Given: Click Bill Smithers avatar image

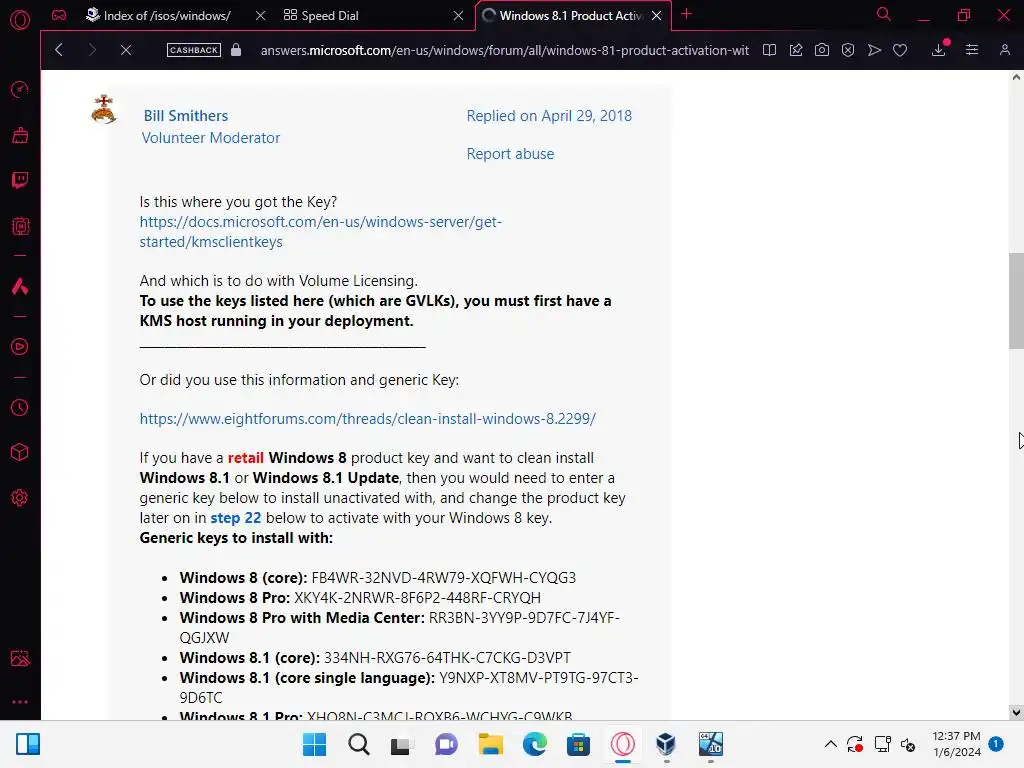Looking at the screenshot, I should pyautogui.click(x=103, y=109).
